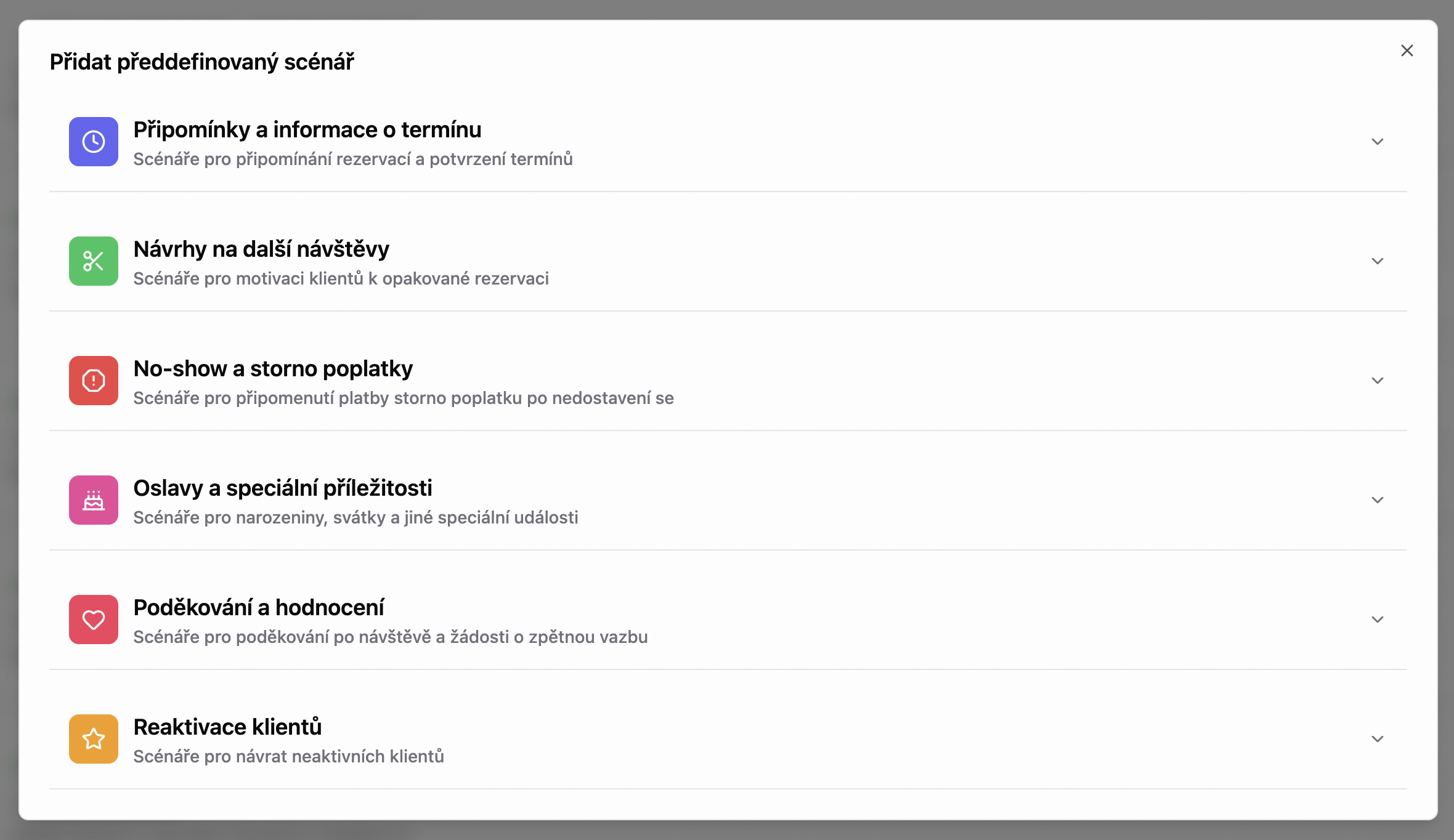
Task: Open the Připomínky a informace o termínu heading
Action: tap(307, 130)
